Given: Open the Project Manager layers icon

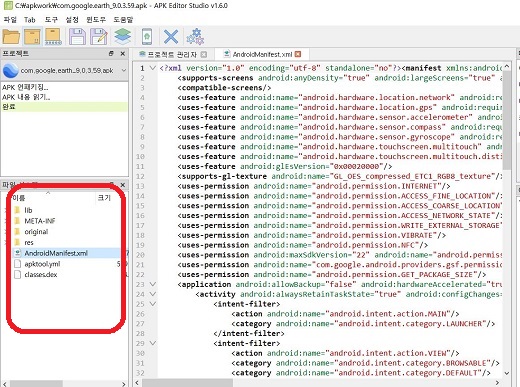Looking at the screenshot, I should 123,36.
